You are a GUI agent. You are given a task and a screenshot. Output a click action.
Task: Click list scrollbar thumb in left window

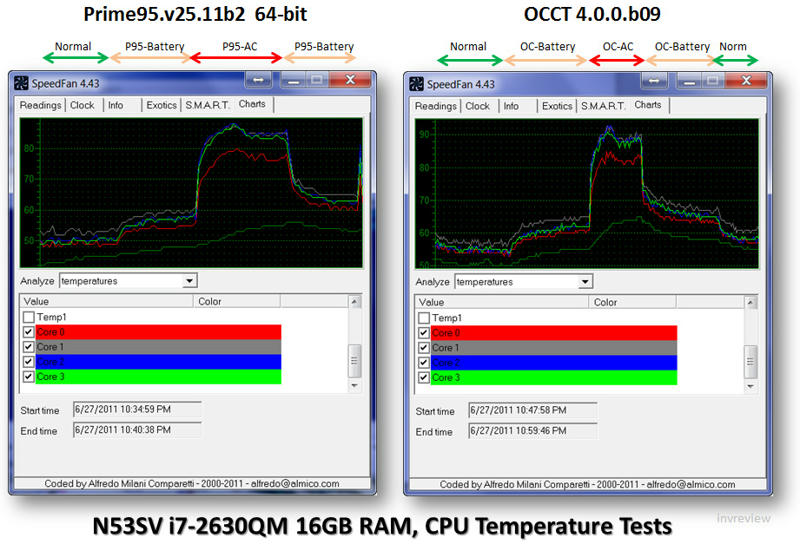(355, 361)
